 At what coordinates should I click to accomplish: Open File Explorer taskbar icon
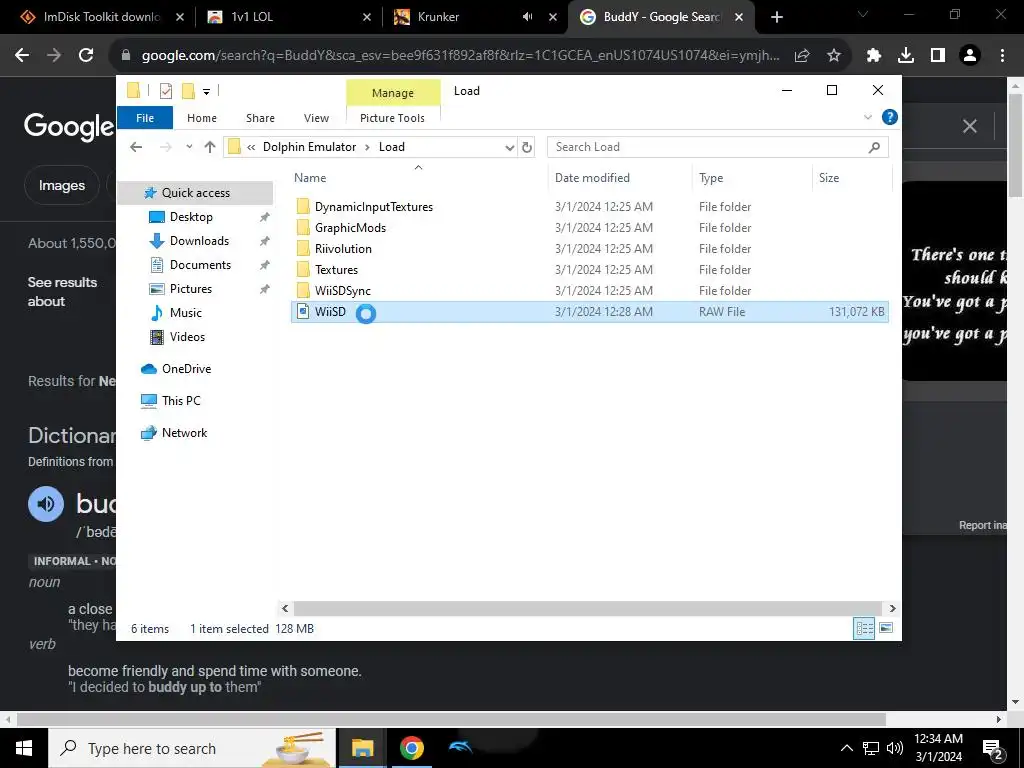point(362,747)
